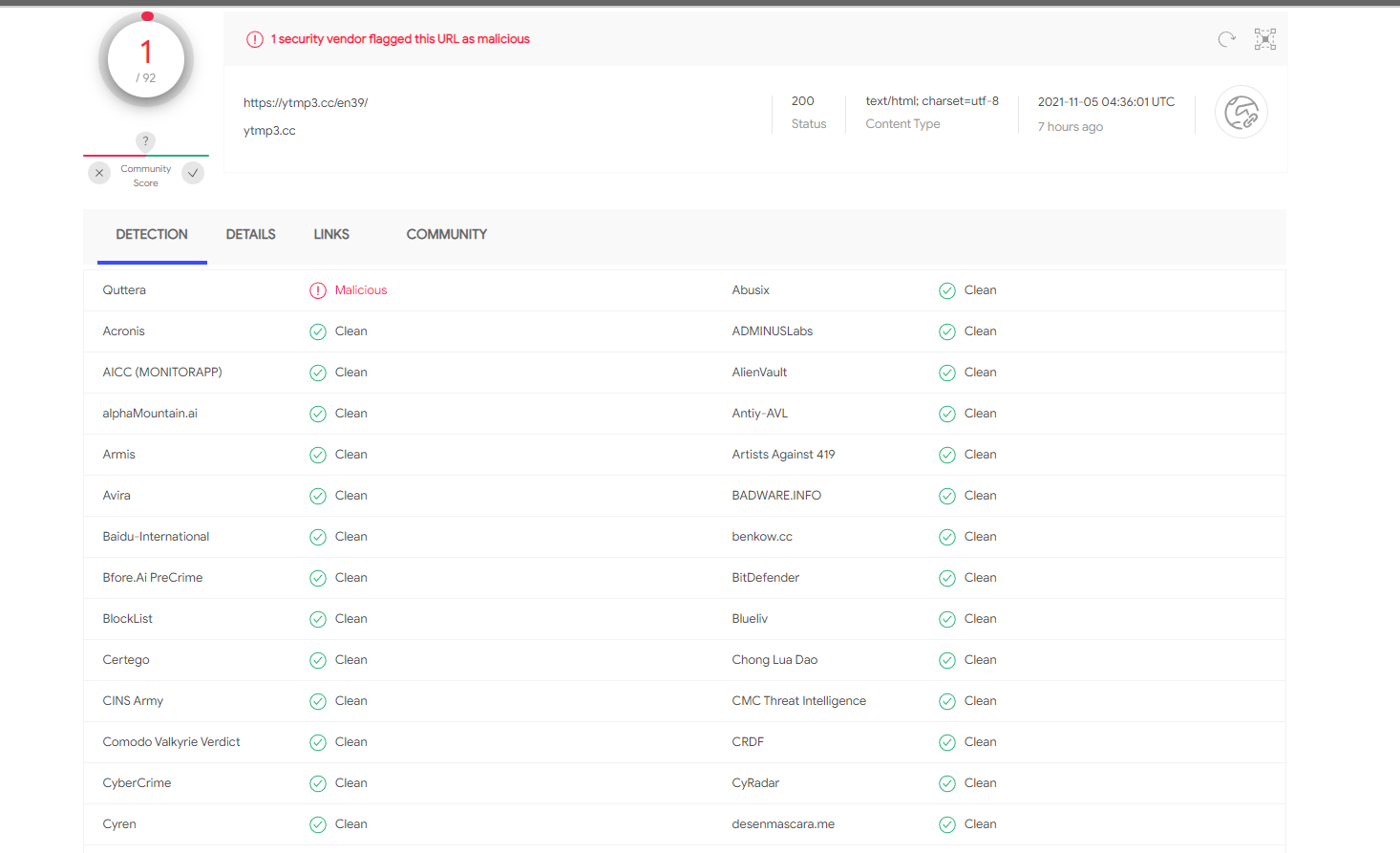Click the Clean verdict for AICC (MONITORAPP)
The width and height of the screenshot is (1400, 853).
coord(351,373)
